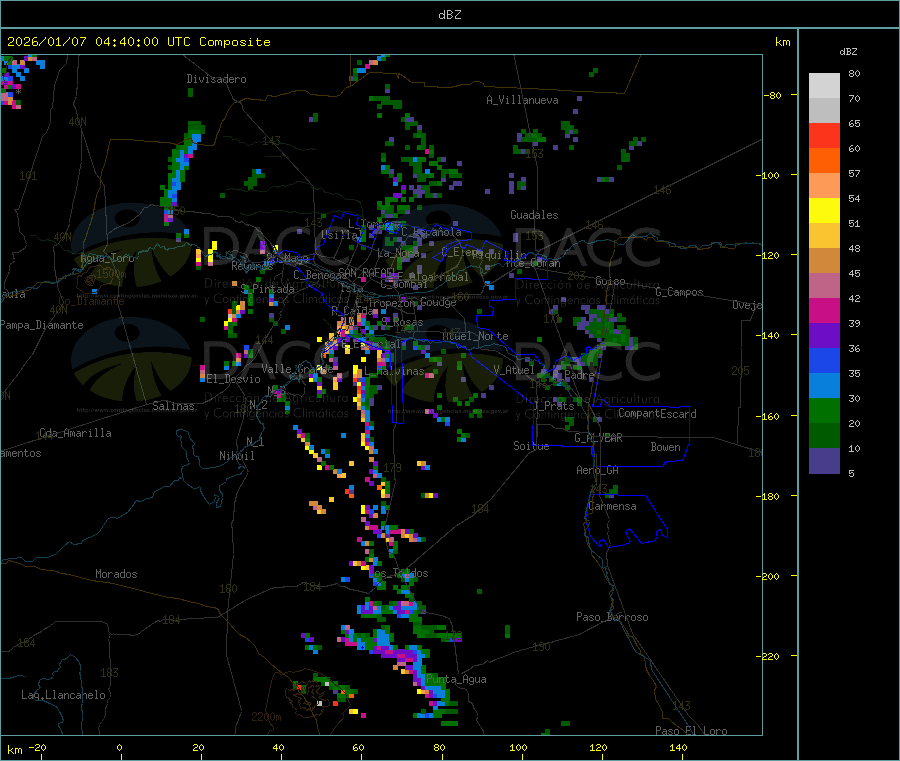Screen dimensions: 900x761
Task: Click the '-200' km y-axis tick
Action: pos(770,576)
